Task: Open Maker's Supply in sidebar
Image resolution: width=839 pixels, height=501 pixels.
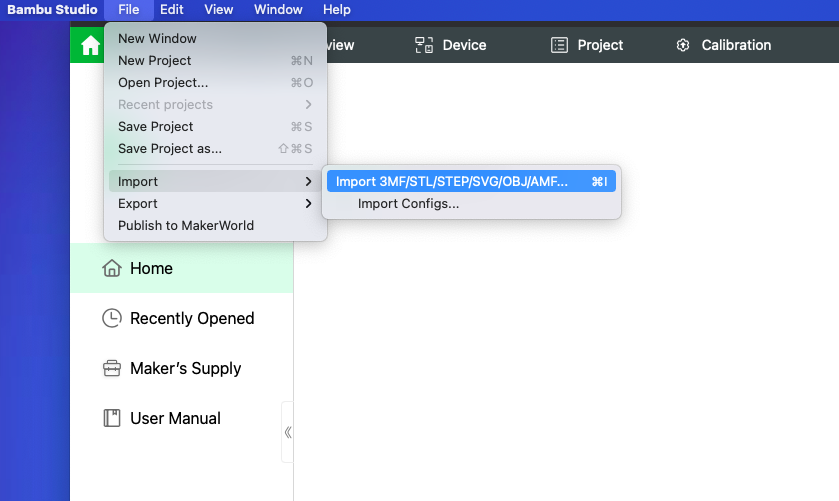Action: [182, 368]
